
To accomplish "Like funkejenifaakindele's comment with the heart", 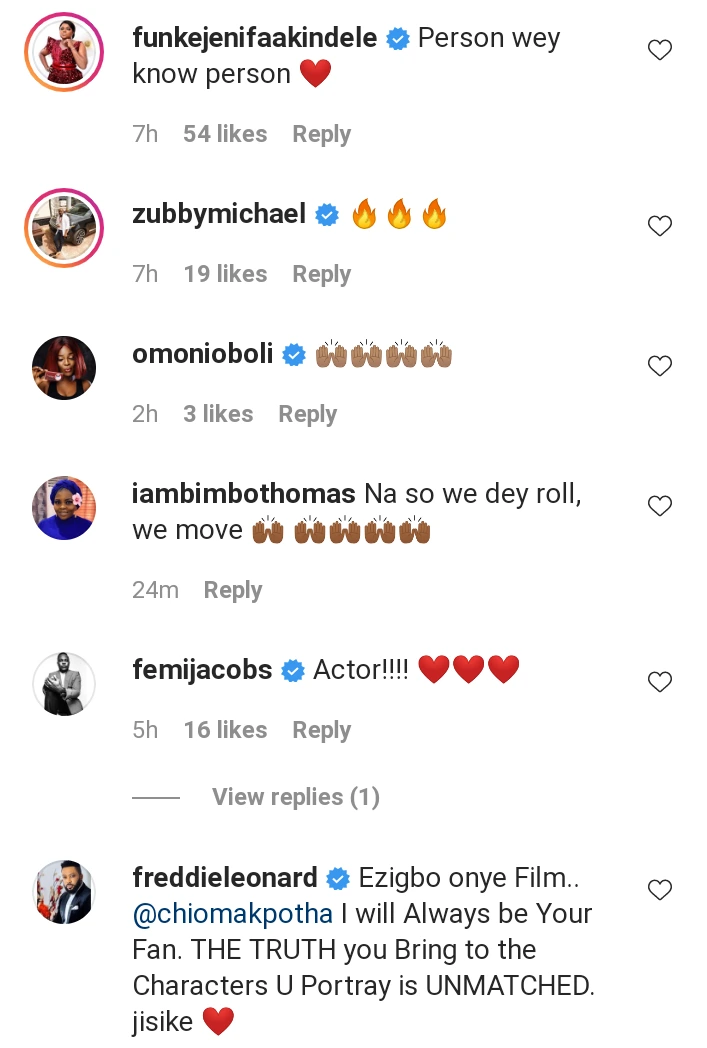I will 660,50.
